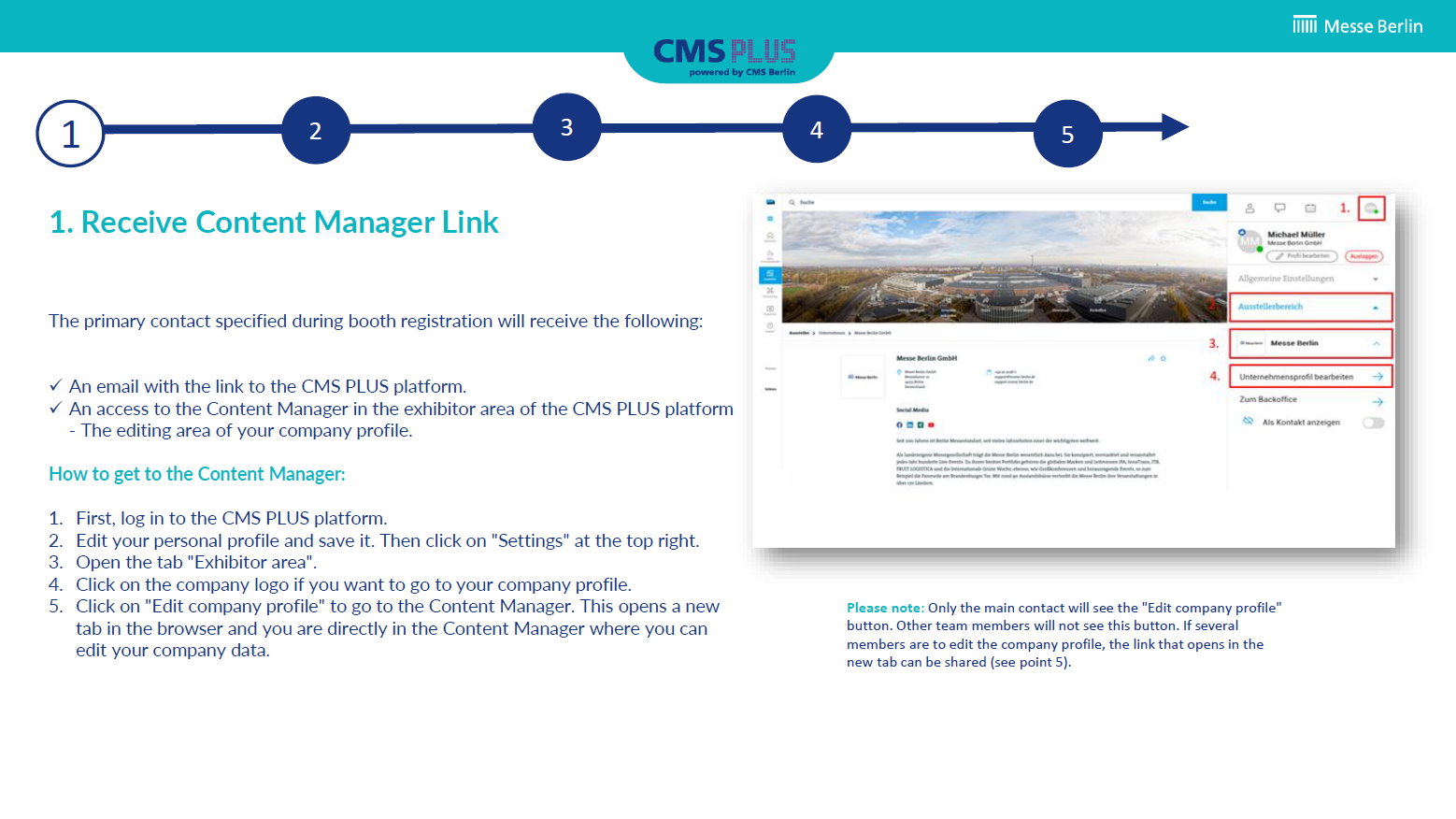The image size is (1456, 819).
Task: Click the Profil bearbeiten button
Action: tap(1302, 256)
